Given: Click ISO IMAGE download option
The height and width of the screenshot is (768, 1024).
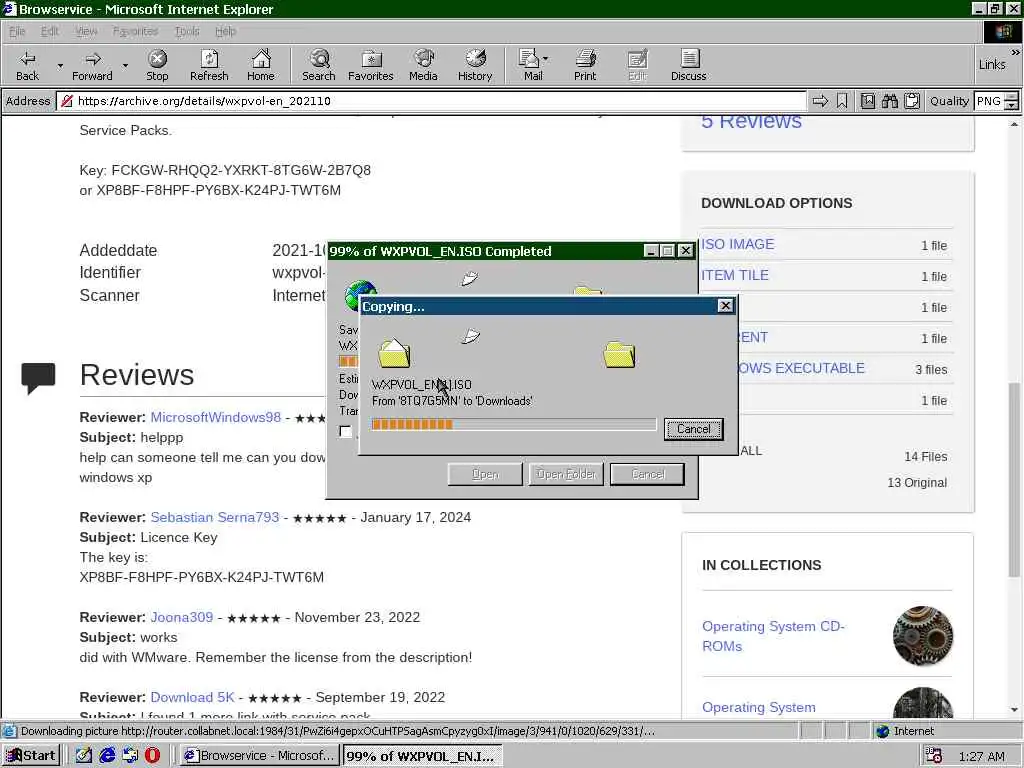Looking at the screenshot, I should coord(738,244).
